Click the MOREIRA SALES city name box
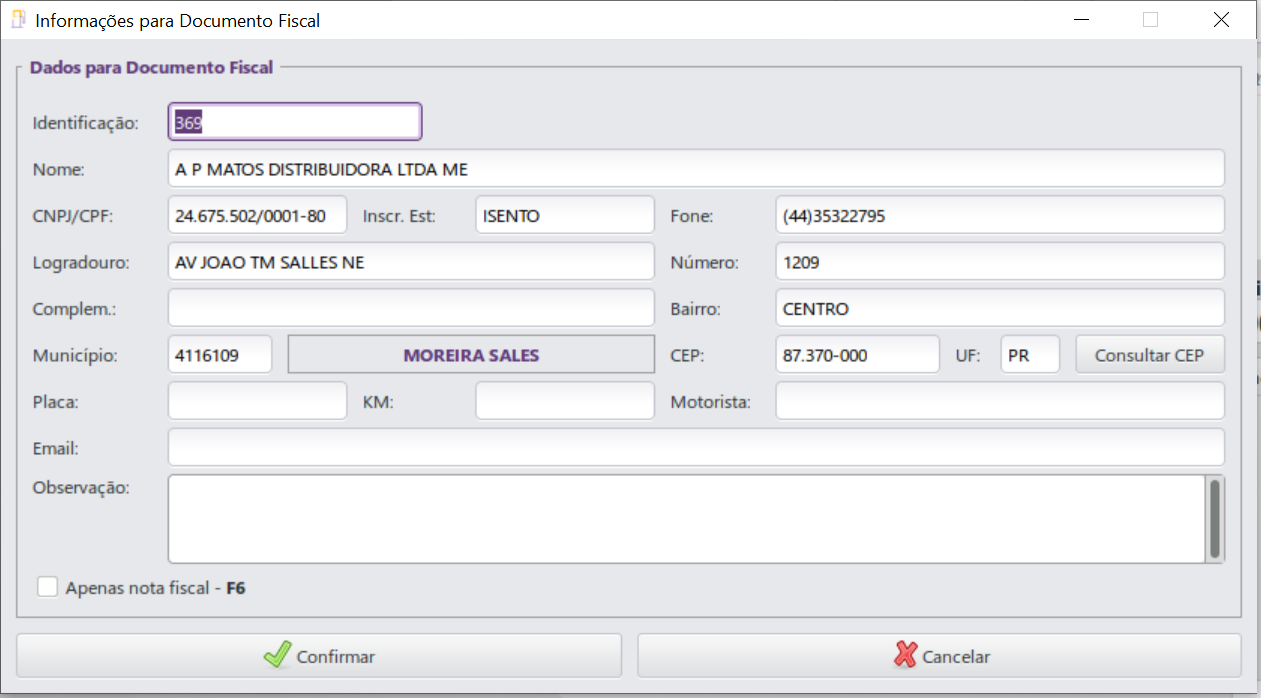This screenshot has height=698, width=1261. (x=471, y=355)
